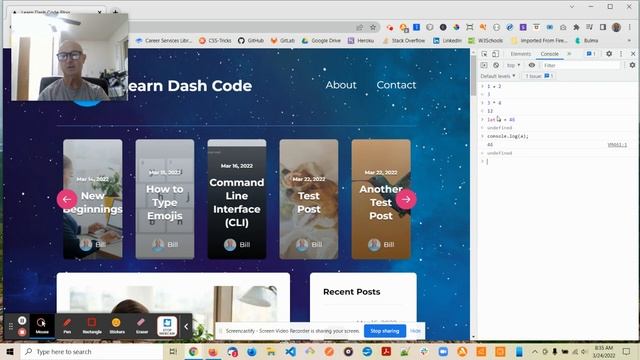Click the Windows taskbar search box
The height and width of the screenshot is (360, 640).
[92, 351]
